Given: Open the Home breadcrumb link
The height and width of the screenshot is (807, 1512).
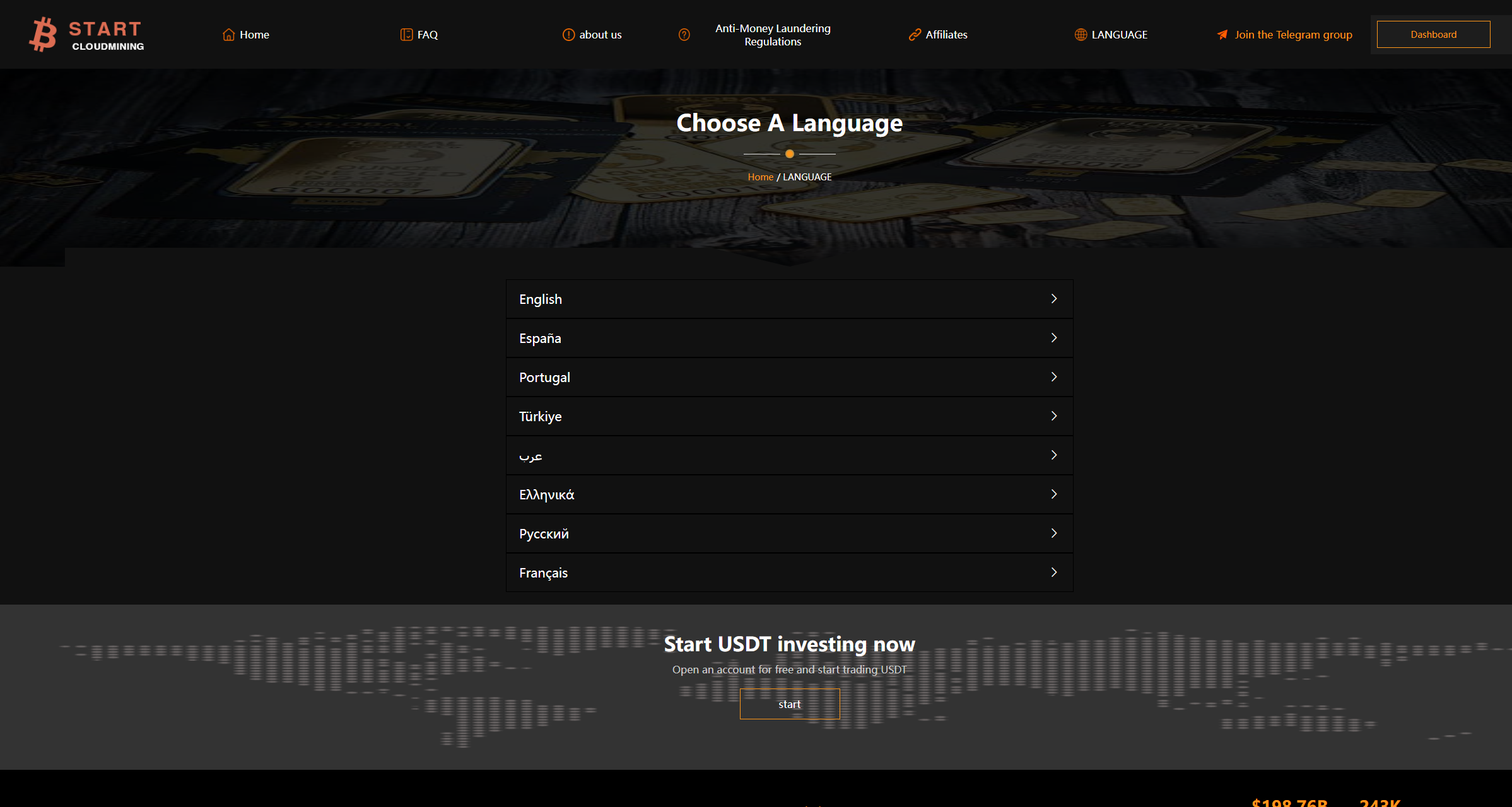Looking at the screenshot, I should pyautogui.click(x=758, y=177).
